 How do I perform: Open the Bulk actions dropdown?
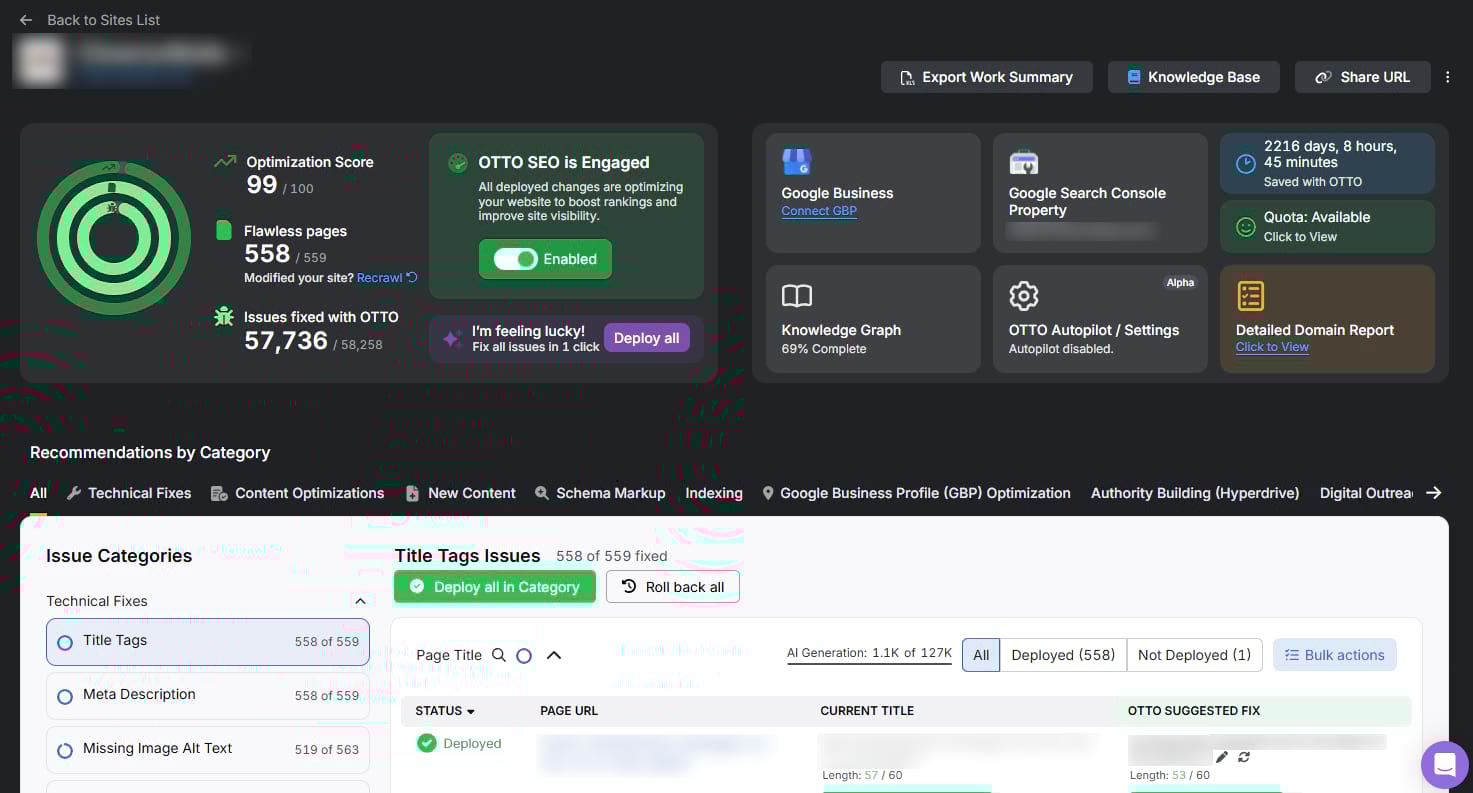1334,655
